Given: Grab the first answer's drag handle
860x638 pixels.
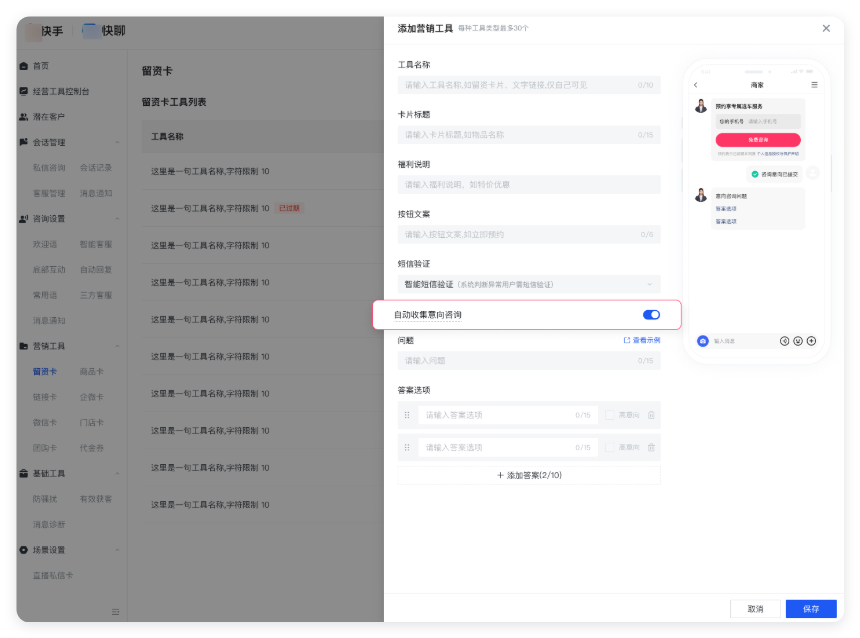Looking at the screenshot, I should [x=407, y=415].
